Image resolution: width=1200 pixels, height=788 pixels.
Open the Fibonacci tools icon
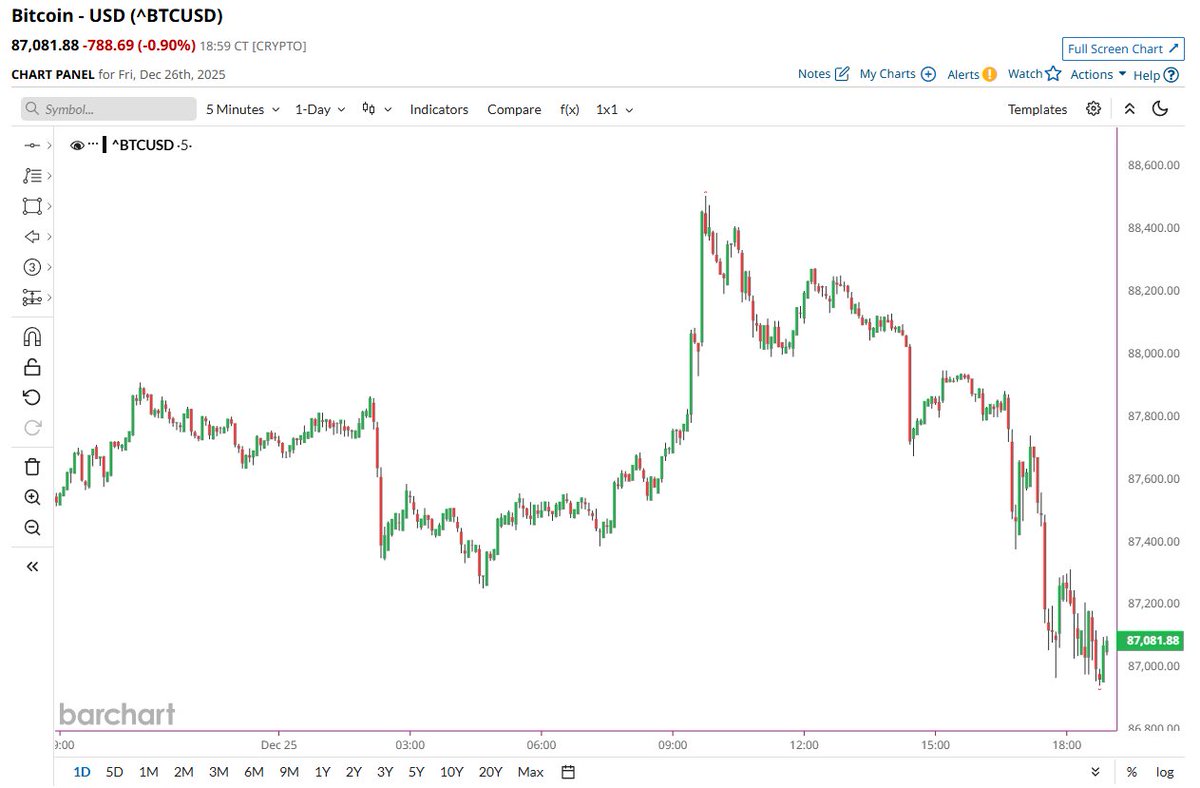coord(32,176)
